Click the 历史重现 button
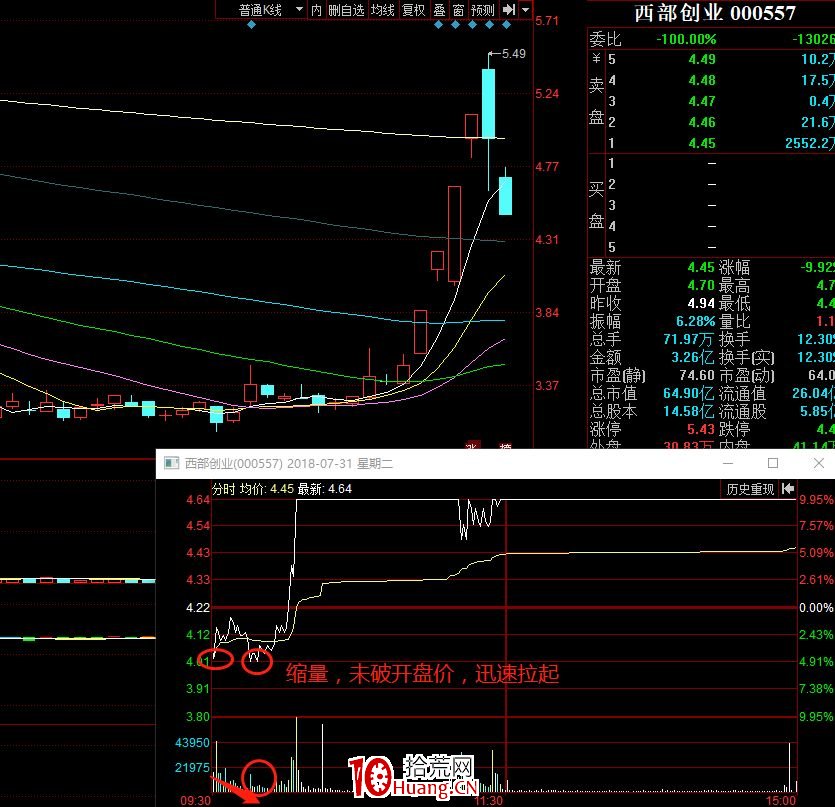This screenshot has height=807, width=835. click(x=750, y=489)
